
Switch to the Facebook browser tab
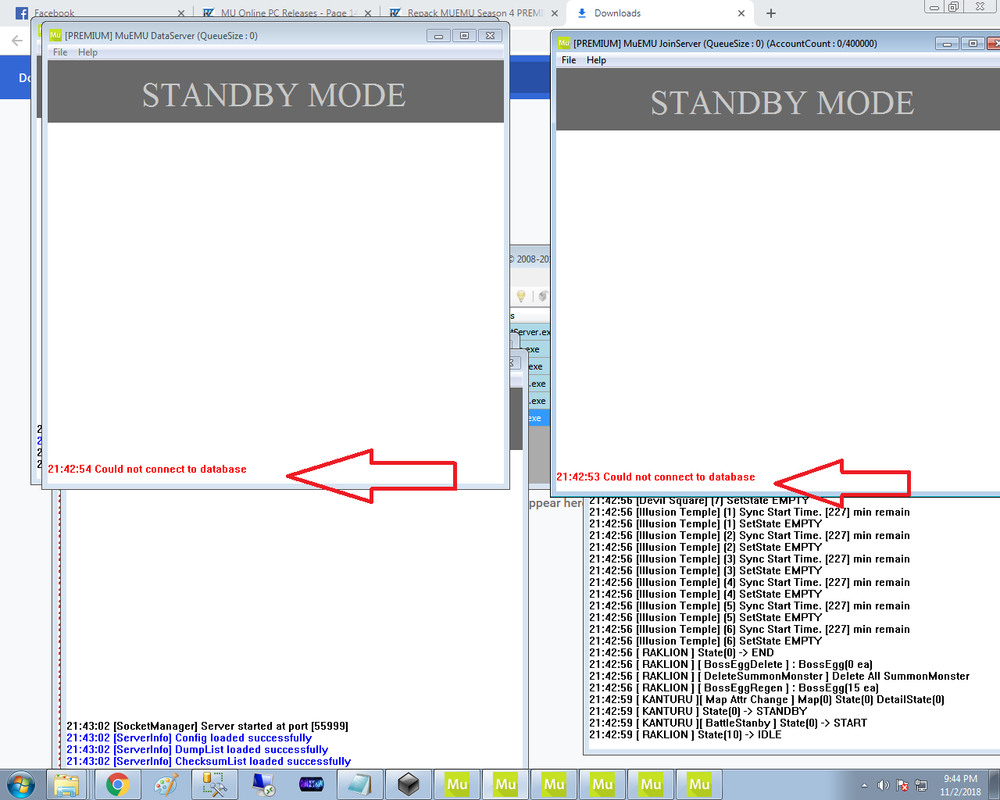[x=99, y=13]
